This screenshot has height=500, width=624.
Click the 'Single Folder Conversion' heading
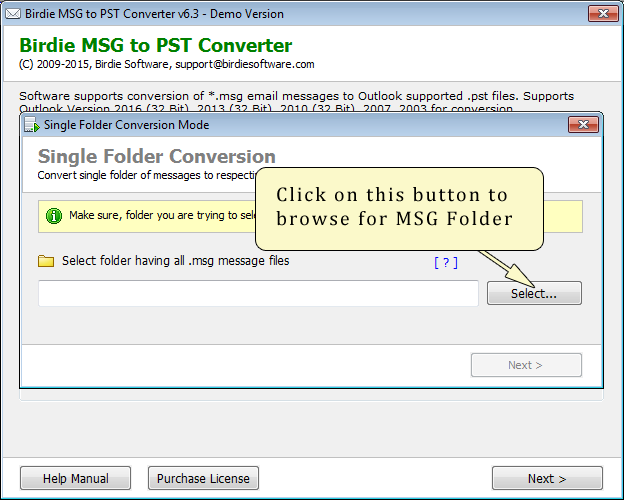(x=156, y=156)
